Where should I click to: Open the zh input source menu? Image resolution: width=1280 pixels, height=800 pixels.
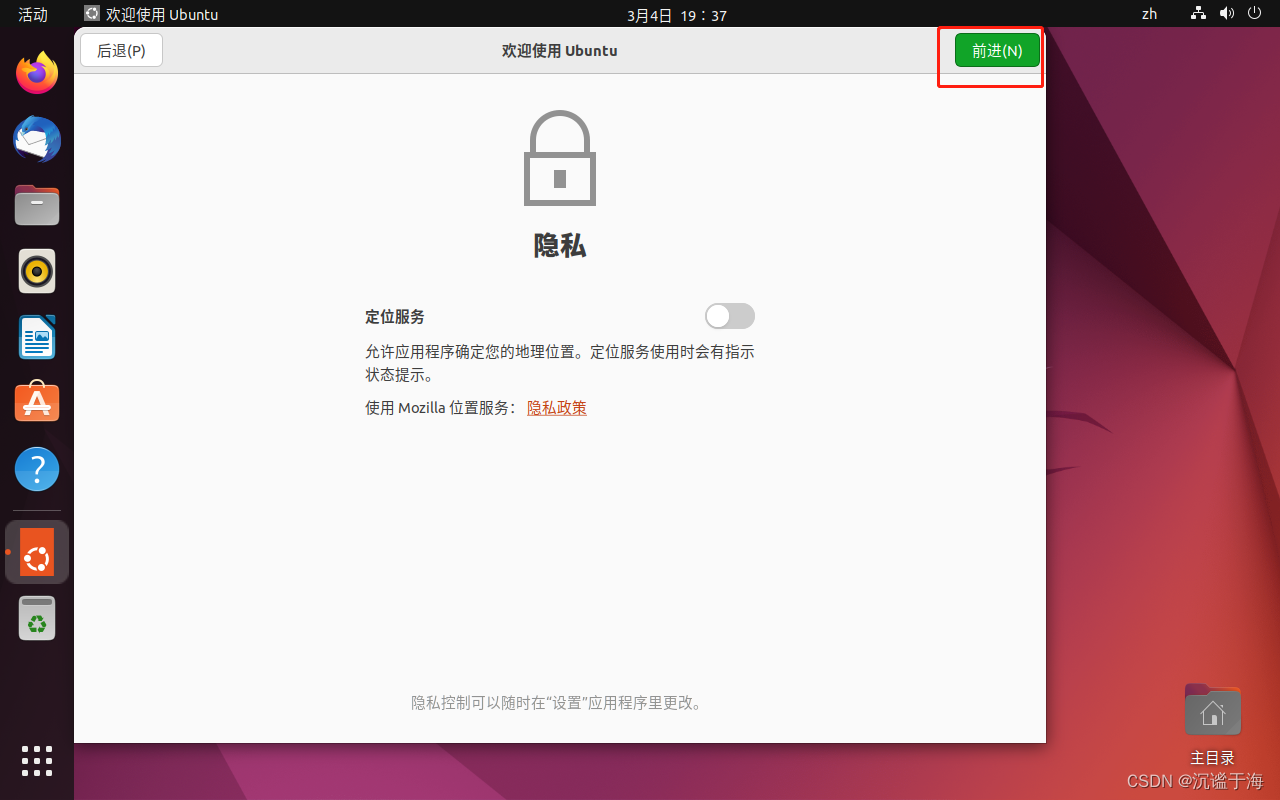pos(1150,14)
